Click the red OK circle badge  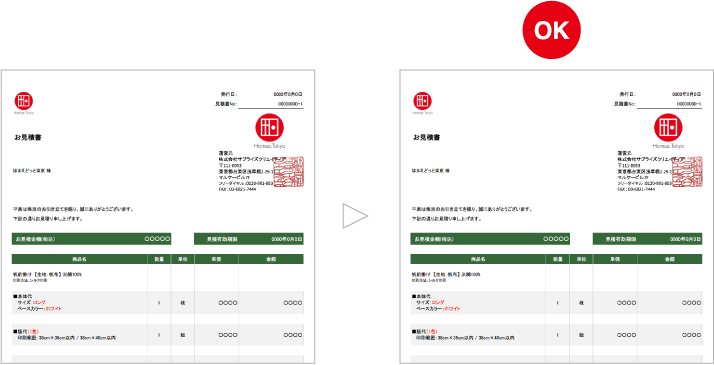click(551, 30)
